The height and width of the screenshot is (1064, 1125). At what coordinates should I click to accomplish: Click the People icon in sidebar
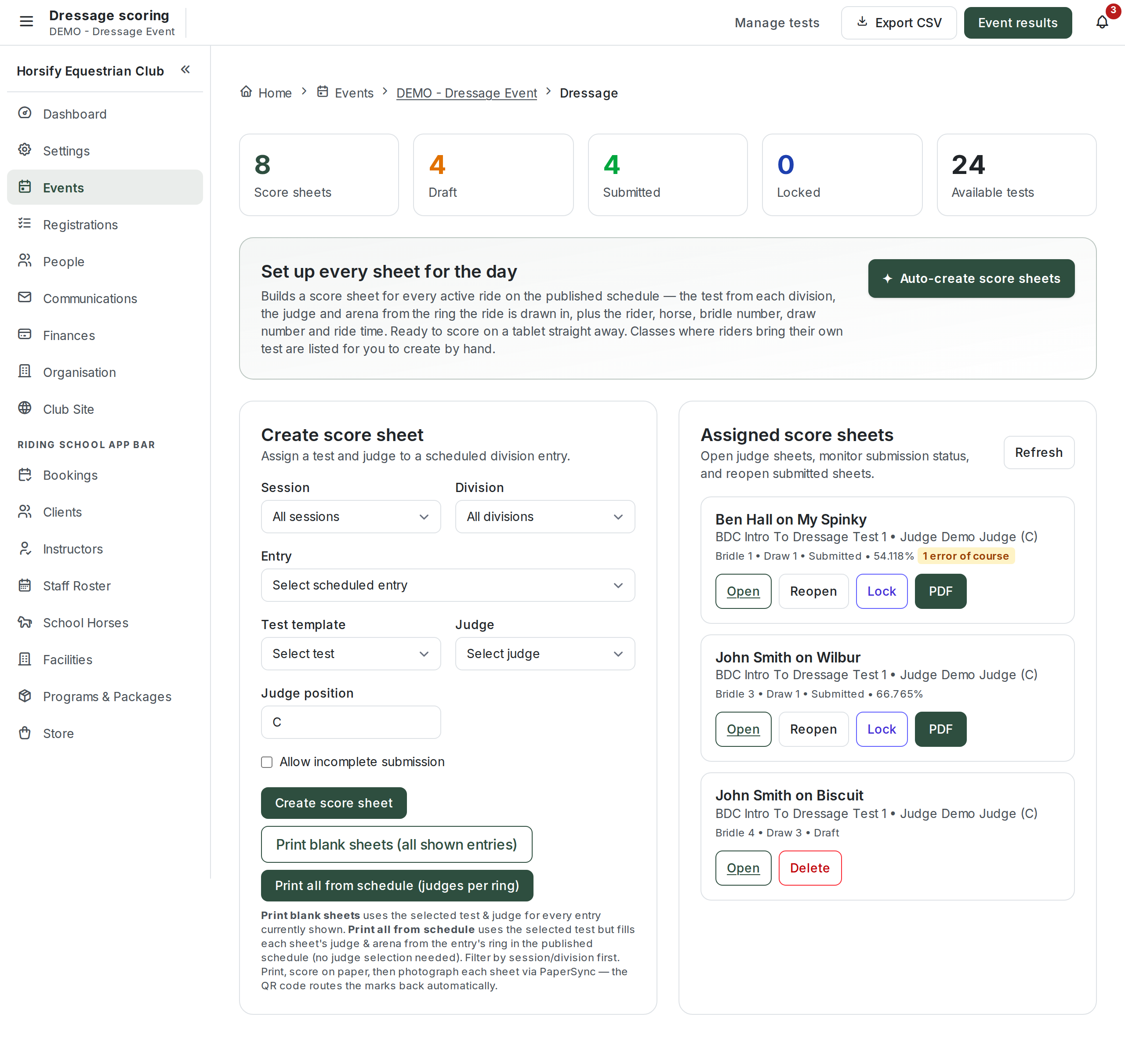pos(25,261)
